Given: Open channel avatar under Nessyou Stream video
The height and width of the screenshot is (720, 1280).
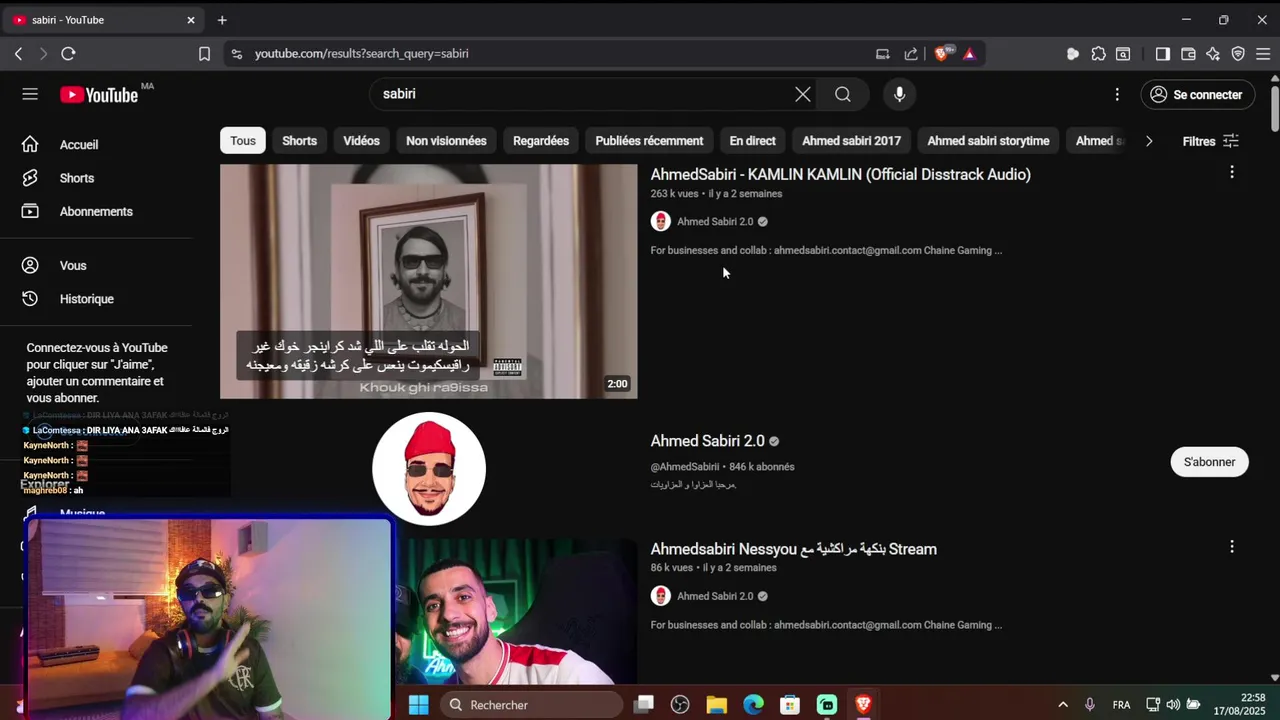Looking at the screenshot, I should tap(660, 596).
